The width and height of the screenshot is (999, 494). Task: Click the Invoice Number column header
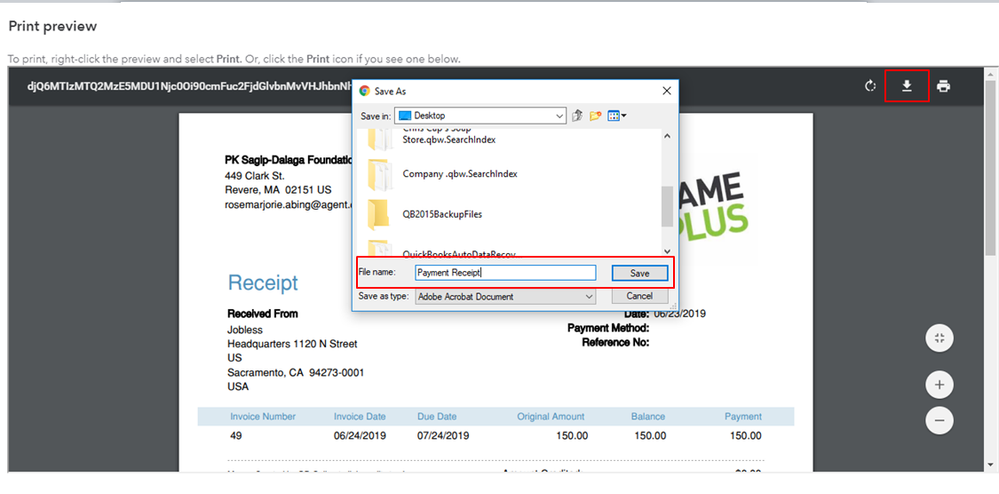263,416
